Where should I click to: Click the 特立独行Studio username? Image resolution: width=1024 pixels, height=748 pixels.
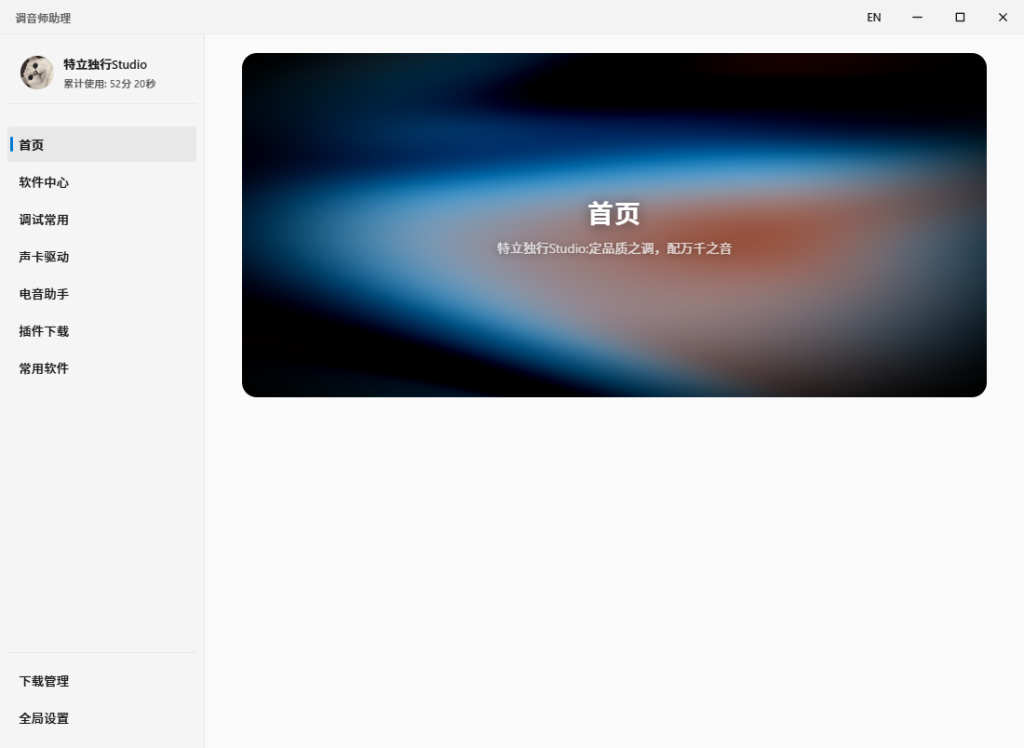(105, 64)
